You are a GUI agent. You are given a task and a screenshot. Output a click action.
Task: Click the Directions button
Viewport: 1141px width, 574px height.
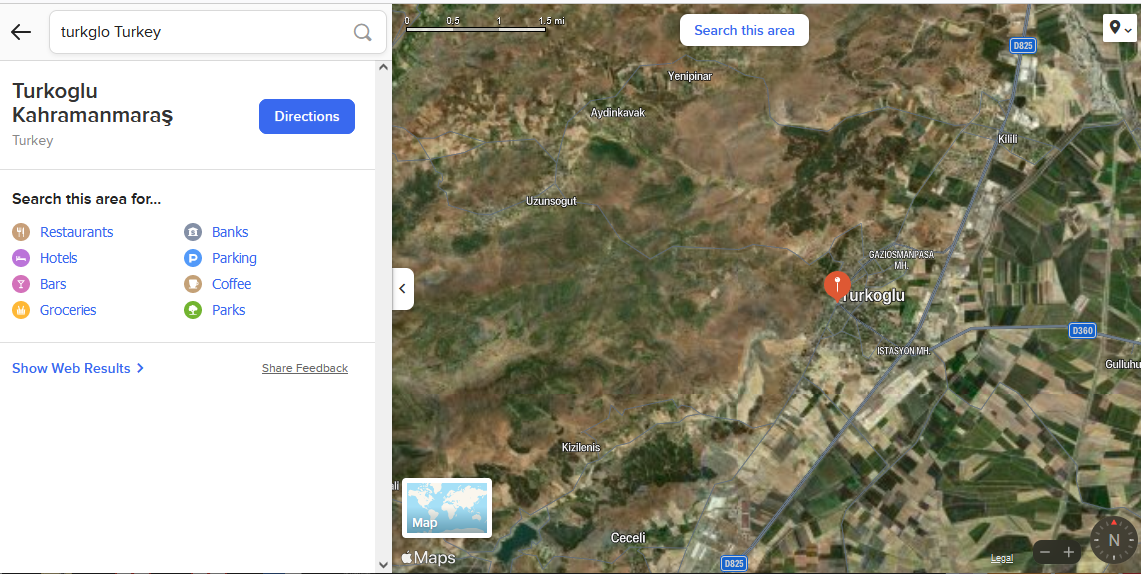pyautogui.click(x=307, y=116)
